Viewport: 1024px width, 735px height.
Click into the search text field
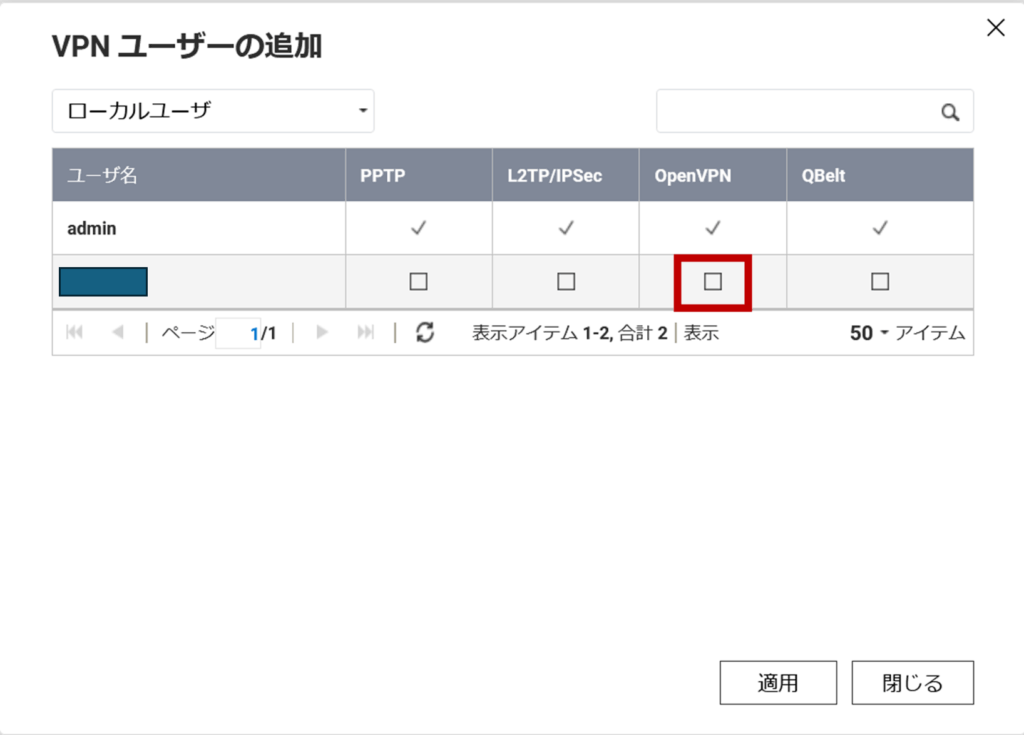coord(797,112)
